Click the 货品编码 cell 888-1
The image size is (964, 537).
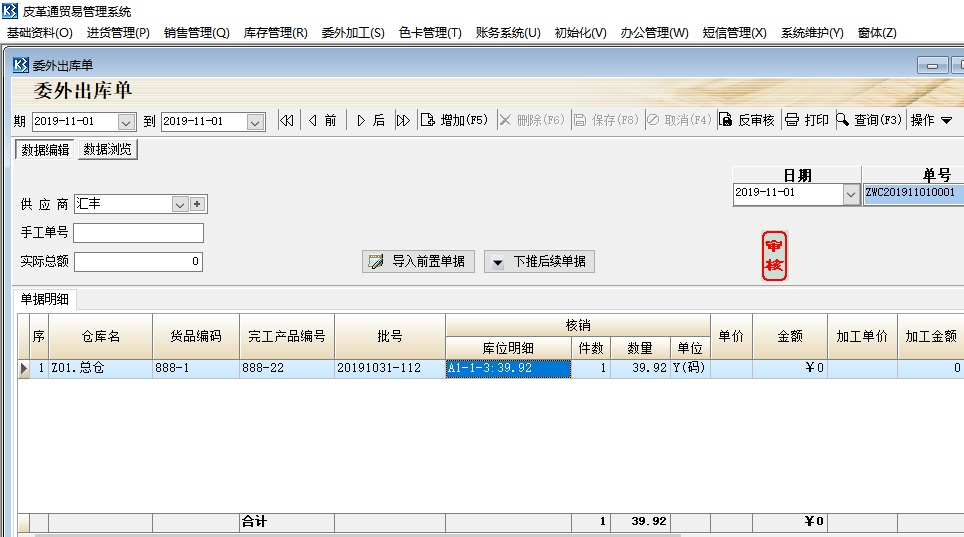point(196,368)
